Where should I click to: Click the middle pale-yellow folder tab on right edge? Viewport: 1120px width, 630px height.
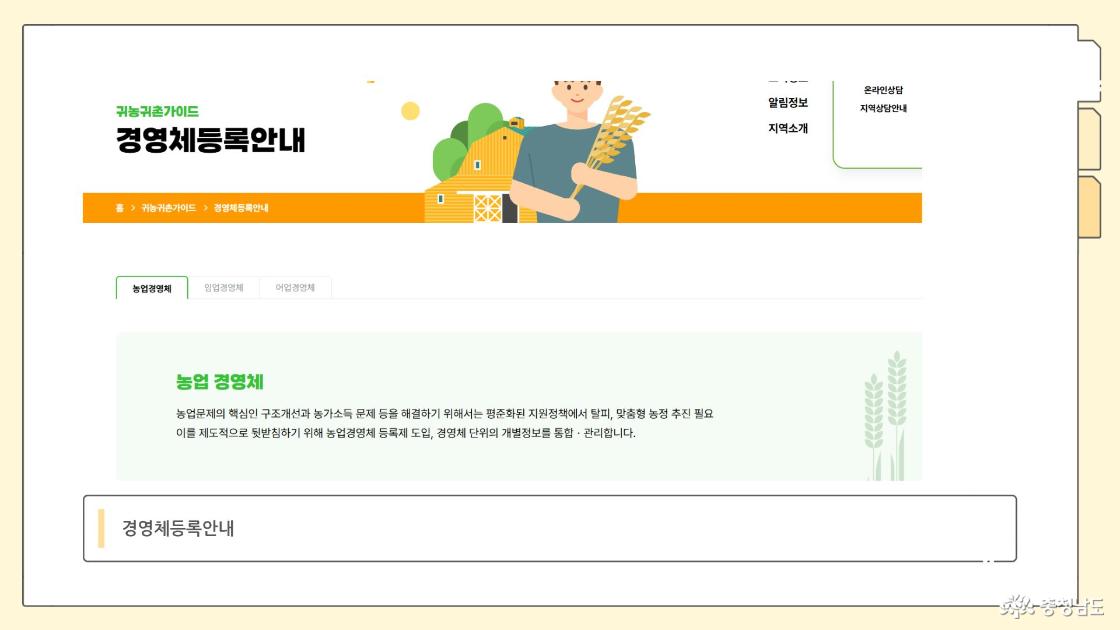[1089, 139]
